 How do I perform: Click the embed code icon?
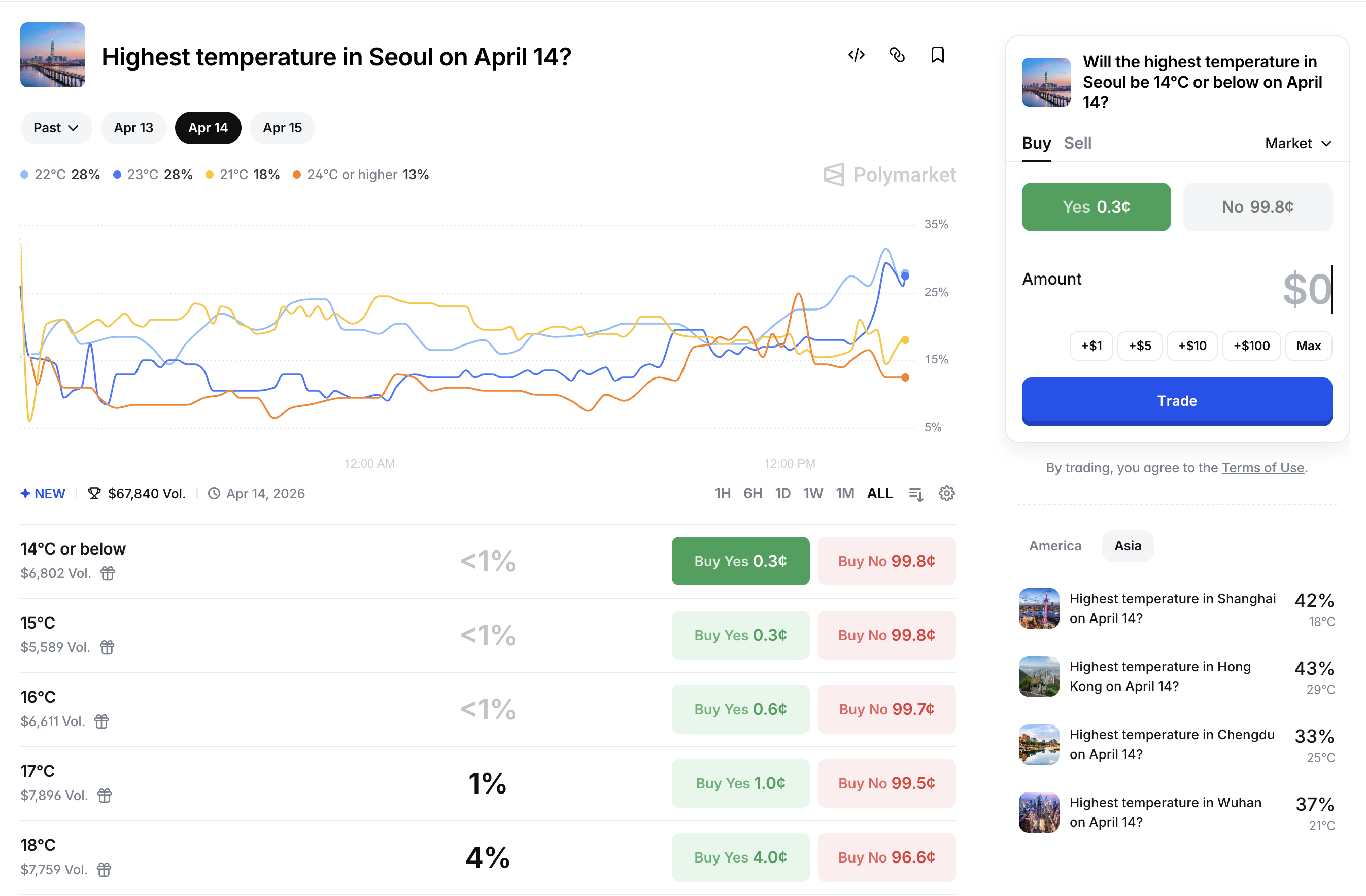[856, 55]
